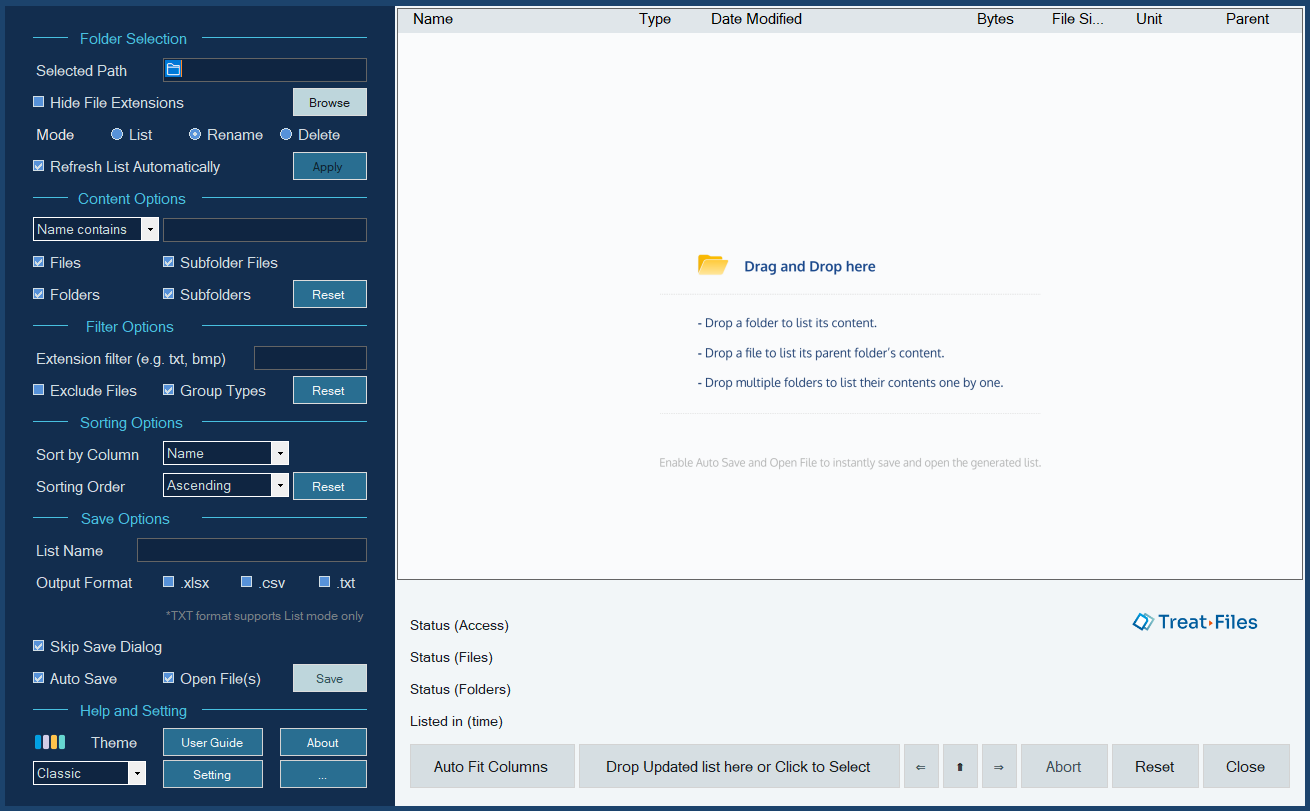Click the Parent column header
Image resolution: width=1310 pixels, height=811 pixels.
point(1247,19)
